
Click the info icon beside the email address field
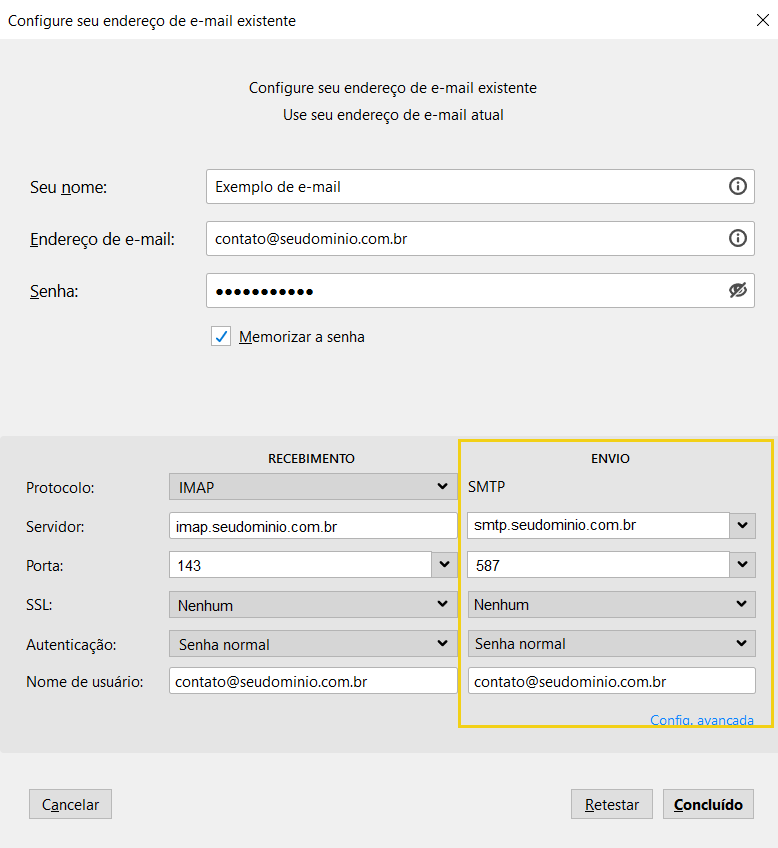(738, 238)
